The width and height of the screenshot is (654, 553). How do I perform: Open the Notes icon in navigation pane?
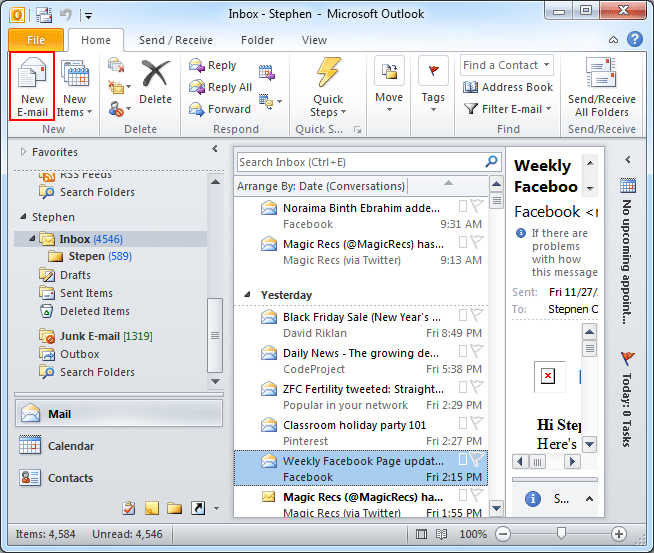point(152,508)
